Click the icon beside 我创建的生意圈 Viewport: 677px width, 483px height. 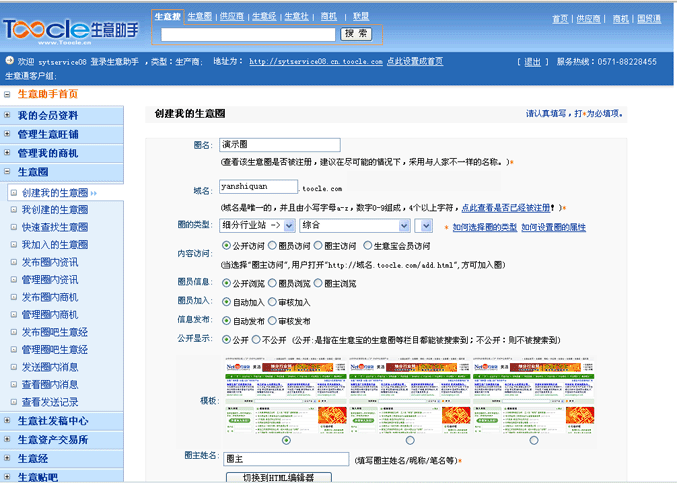click(14, 210)
